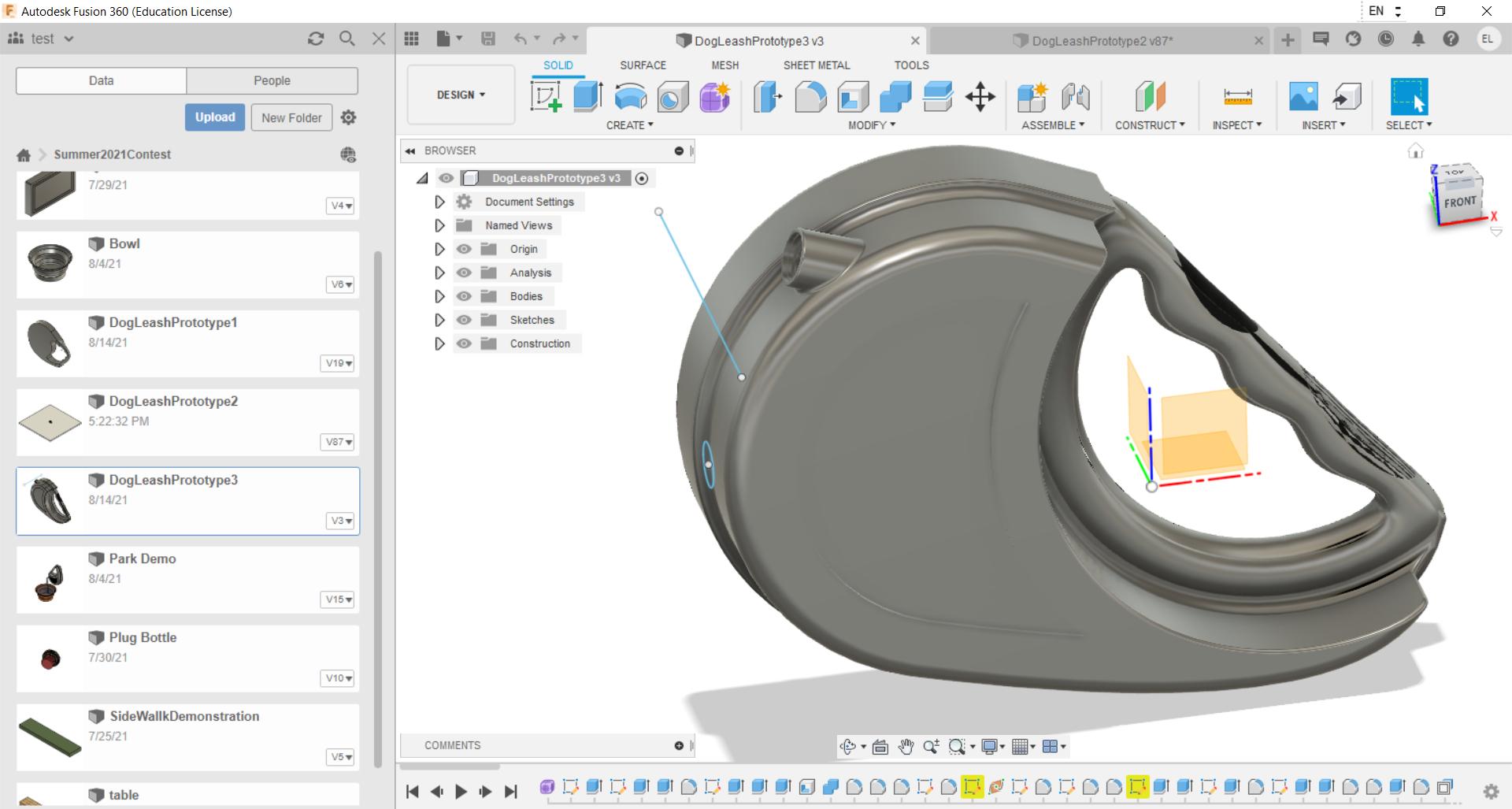Choose the Offset Plane construct tool
1512x809 pixels.
point(1150,97)
